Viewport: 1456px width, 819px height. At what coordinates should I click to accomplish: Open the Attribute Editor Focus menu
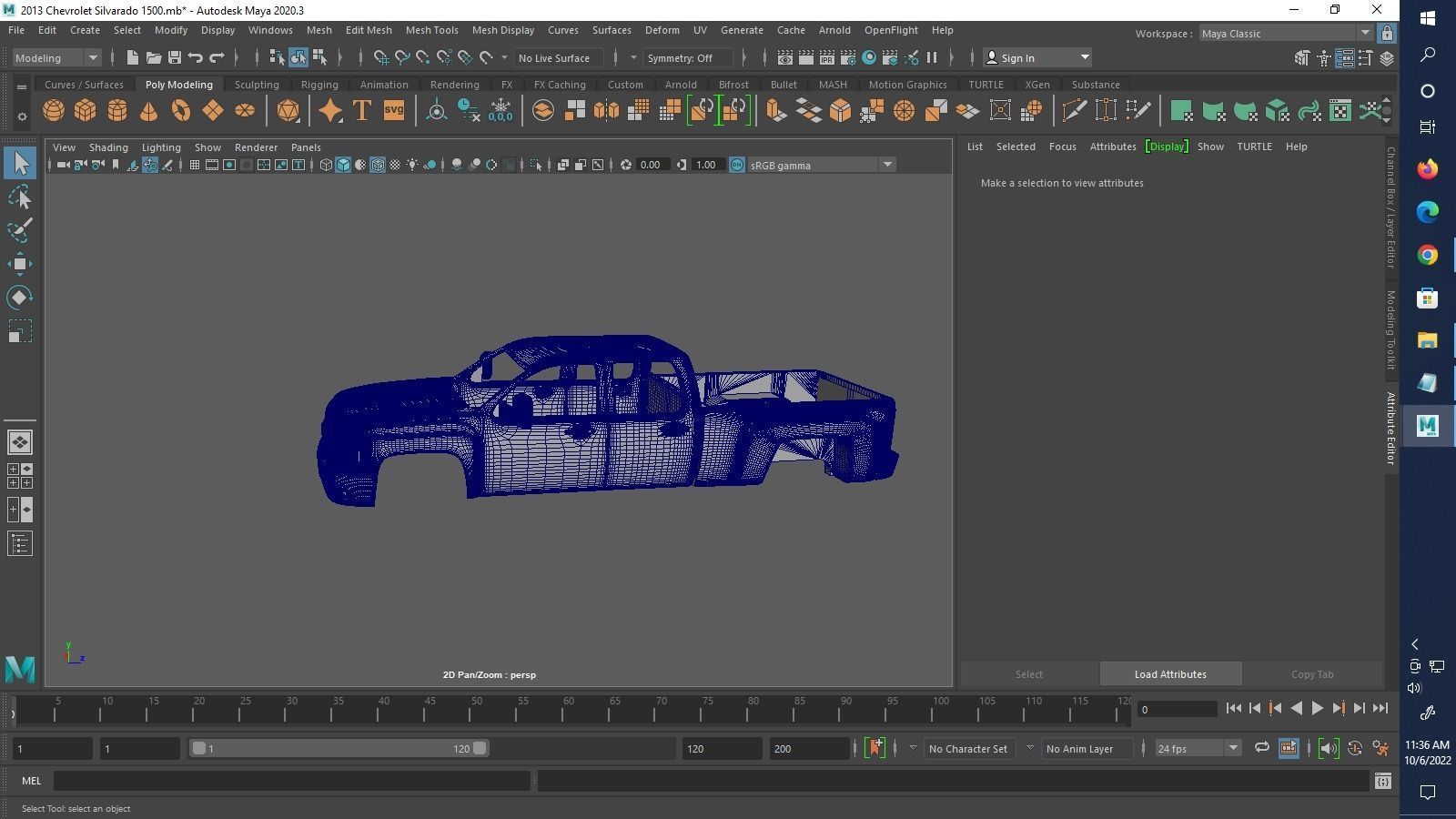pyautogui.click(x=1062, y=147)
